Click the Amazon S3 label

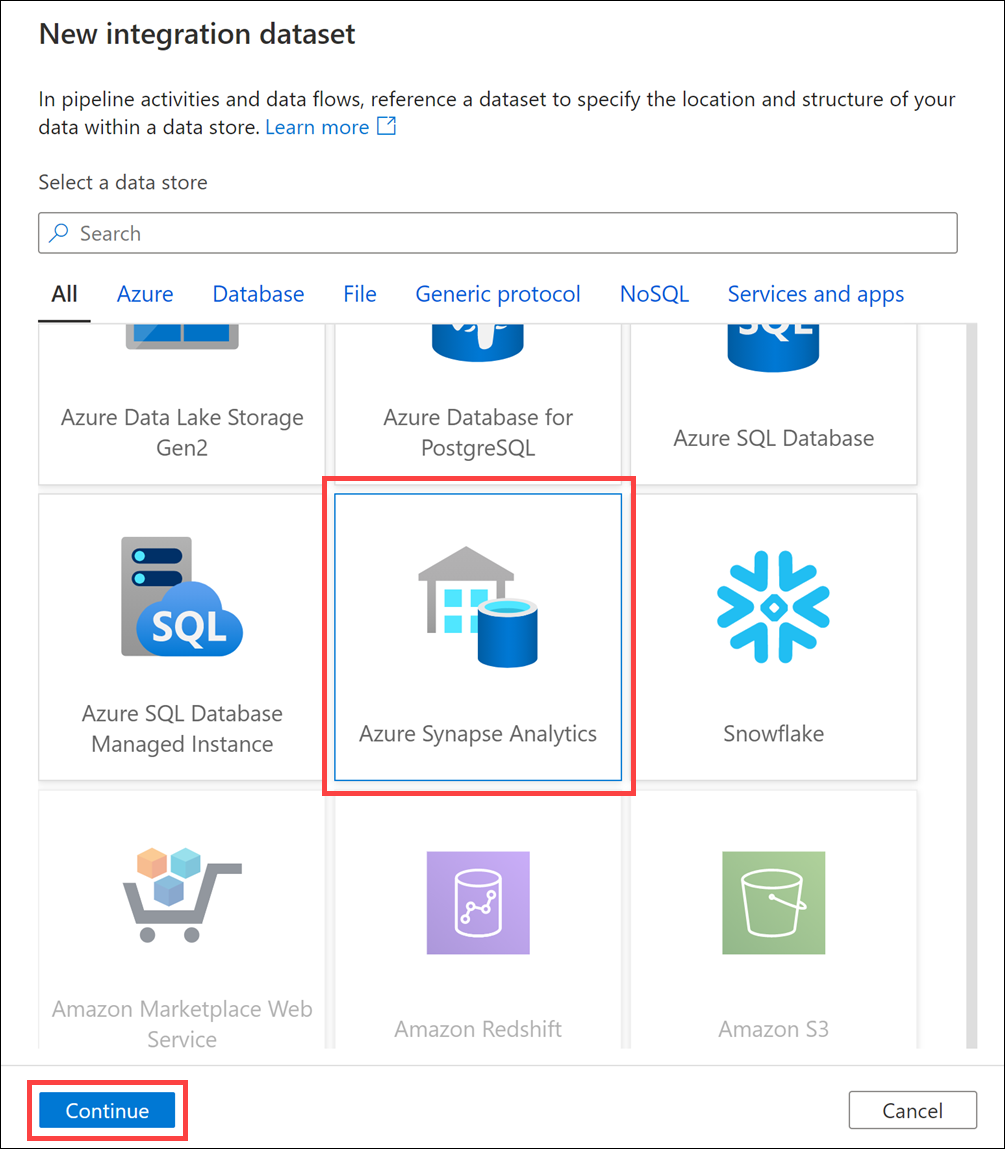pyautogui.click(x=773, y=1029)
